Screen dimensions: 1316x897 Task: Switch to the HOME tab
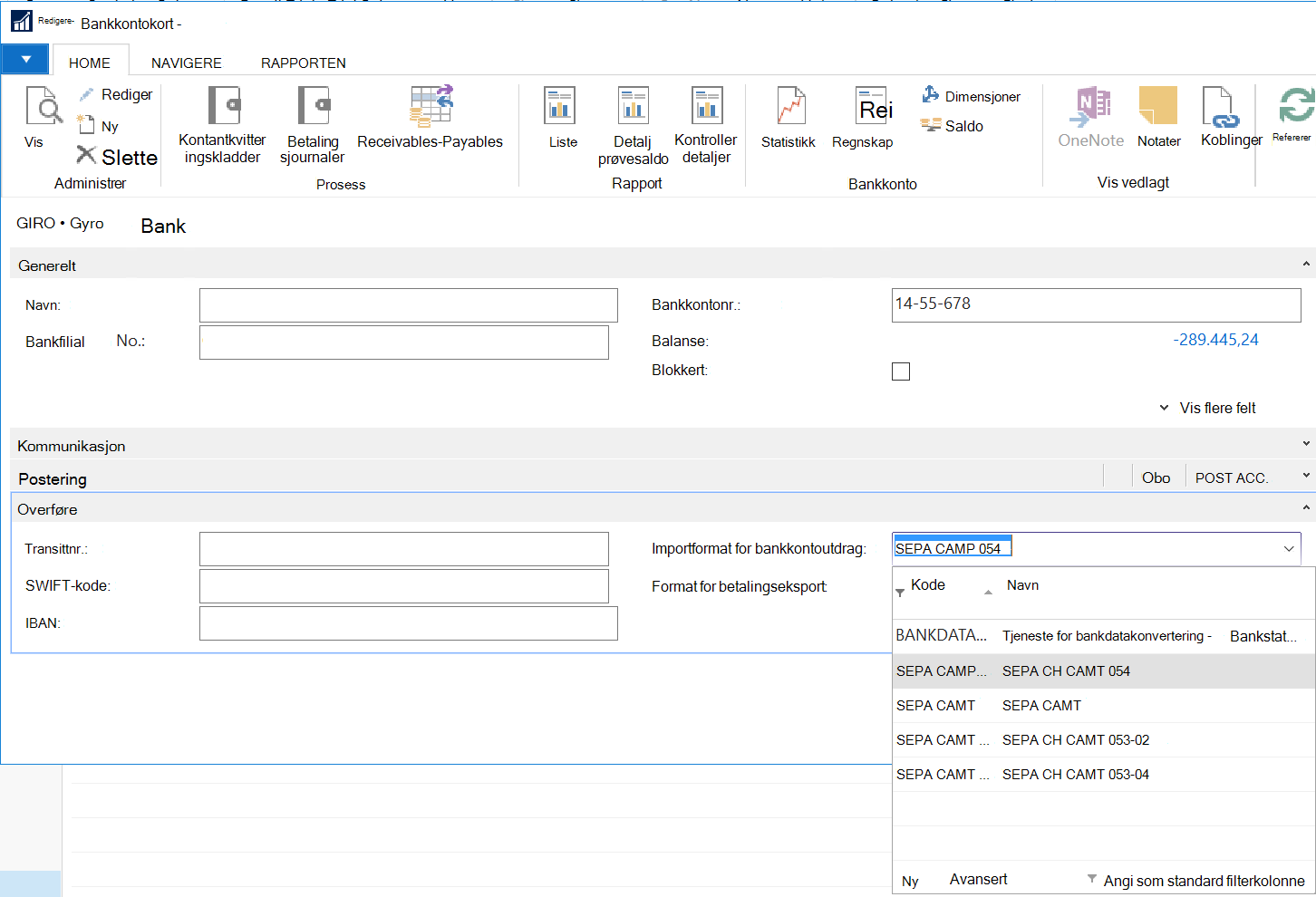(90, 63)
